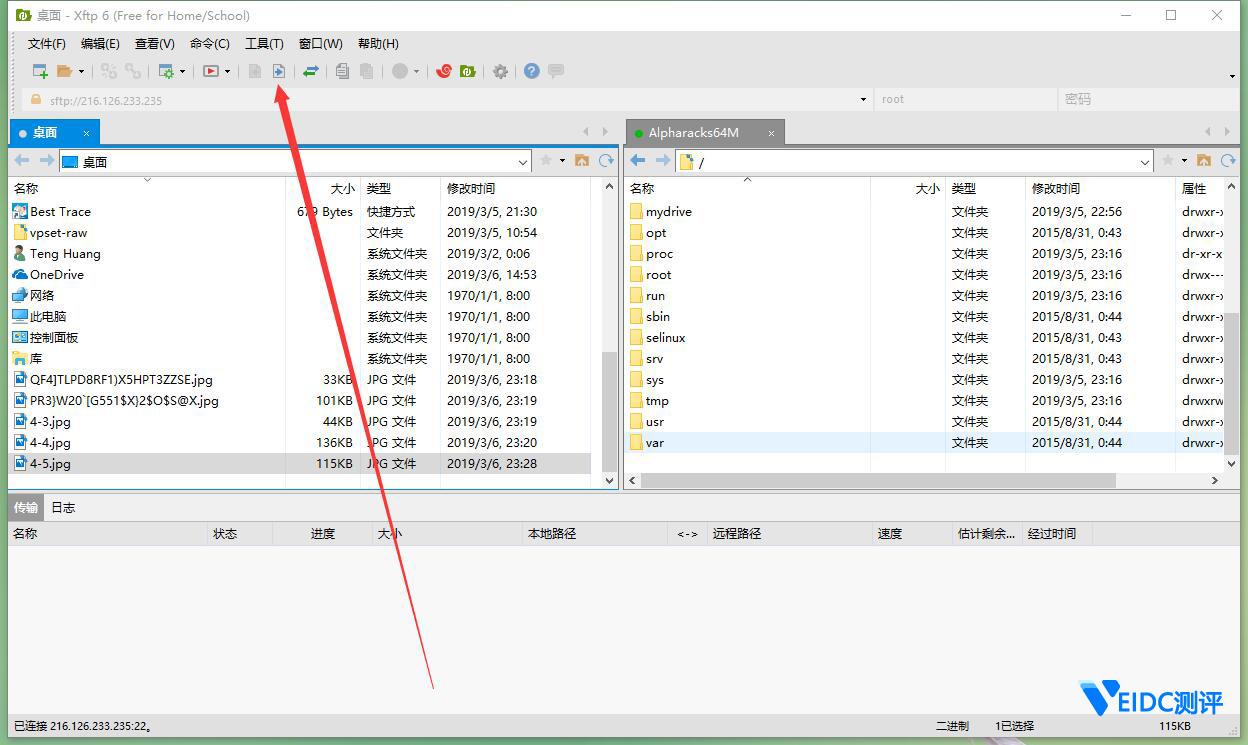
Task: Launch Xshell via the red Xshell toolbar icon
Action: (x=444, y=71)
